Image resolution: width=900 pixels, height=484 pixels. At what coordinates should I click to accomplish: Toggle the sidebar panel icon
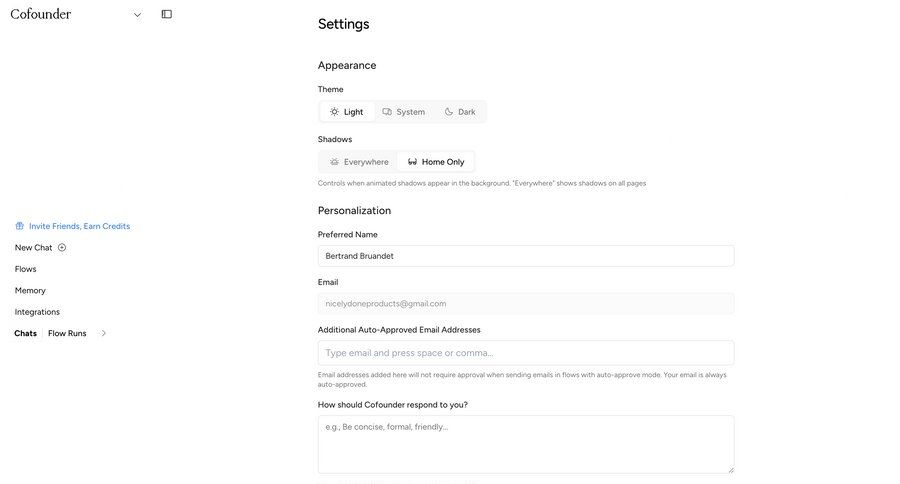[166, 14]
